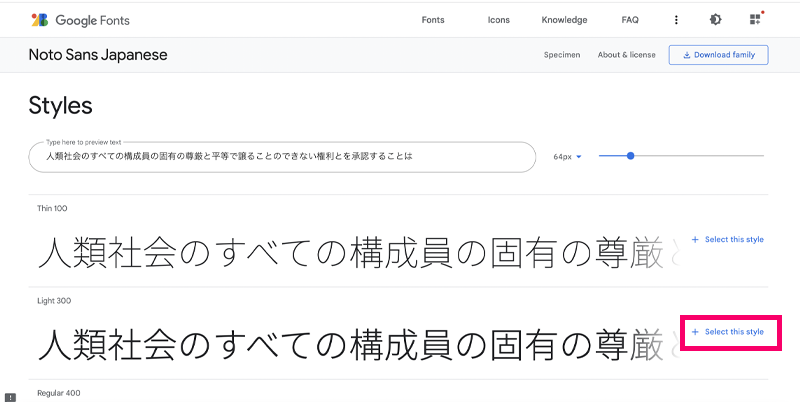Go to the Fonts navigation item
Screen dimensions: 800x402
pyautogui.click(x=433, y=20)
